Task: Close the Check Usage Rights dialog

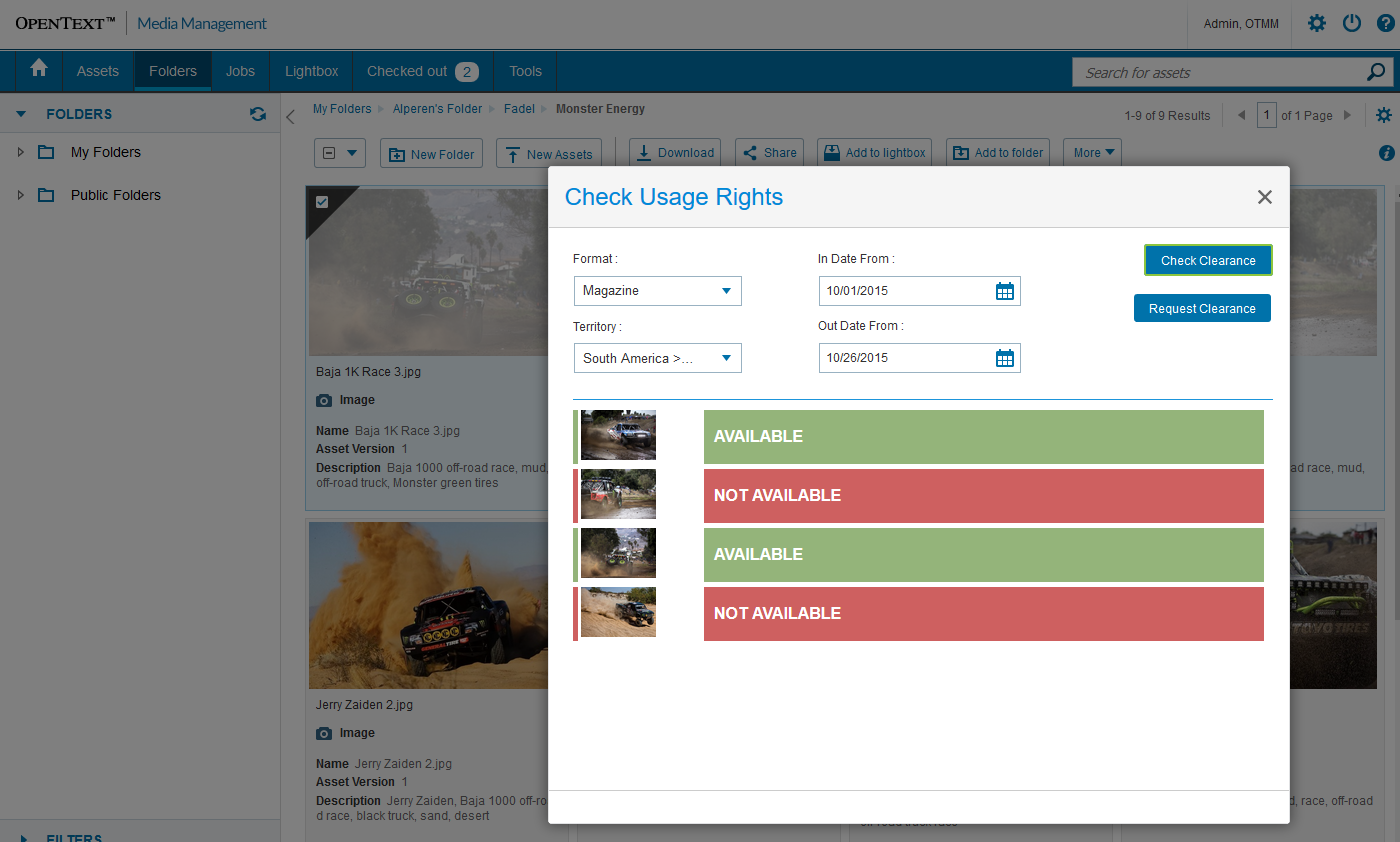Action: (x=1265, y=197)
